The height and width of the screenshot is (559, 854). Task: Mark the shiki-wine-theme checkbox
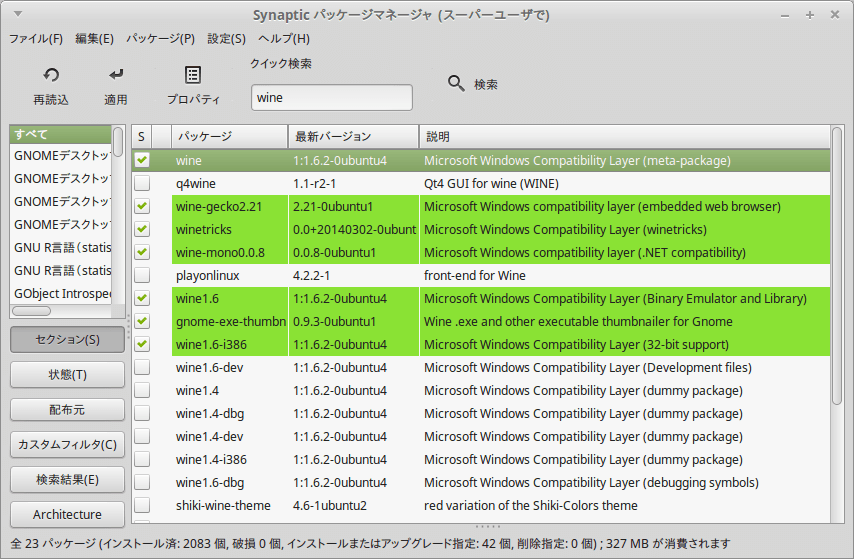click(142, 505)
